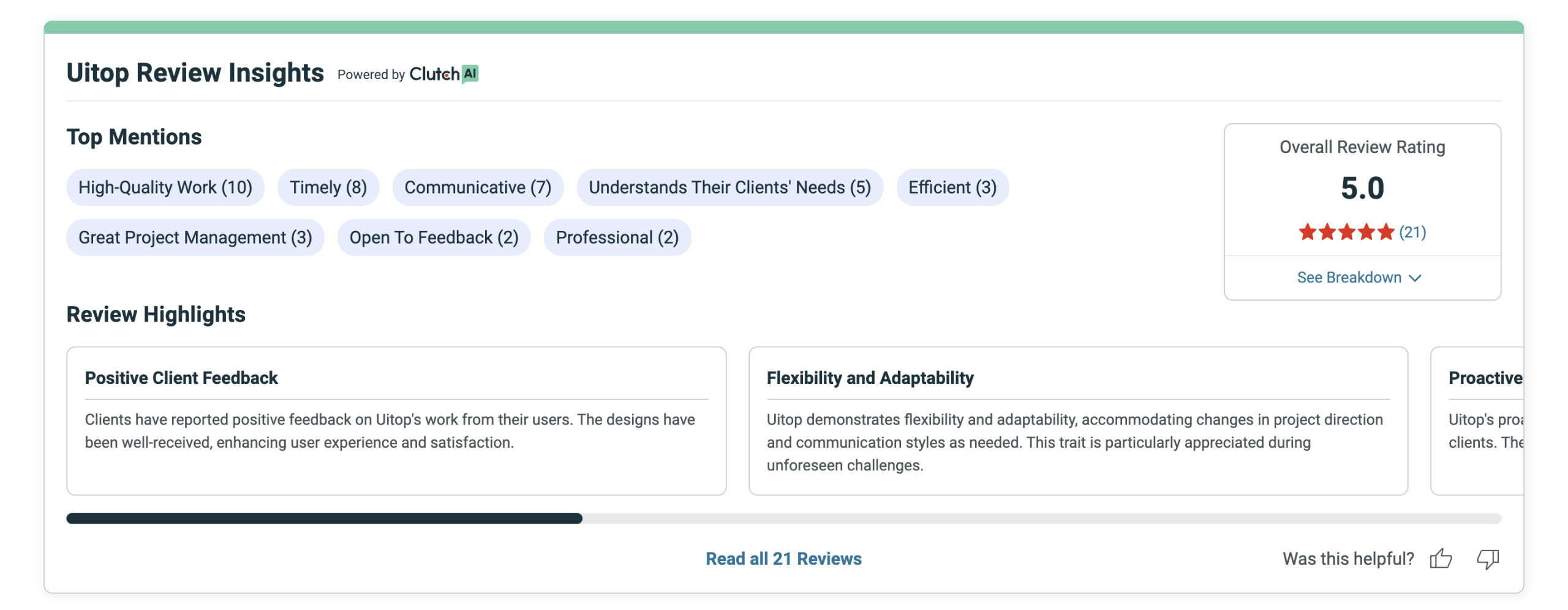Open the Positive Client Feedback highlight card
Viewport: 1568px width, 610px height.
tap(396, 421)
